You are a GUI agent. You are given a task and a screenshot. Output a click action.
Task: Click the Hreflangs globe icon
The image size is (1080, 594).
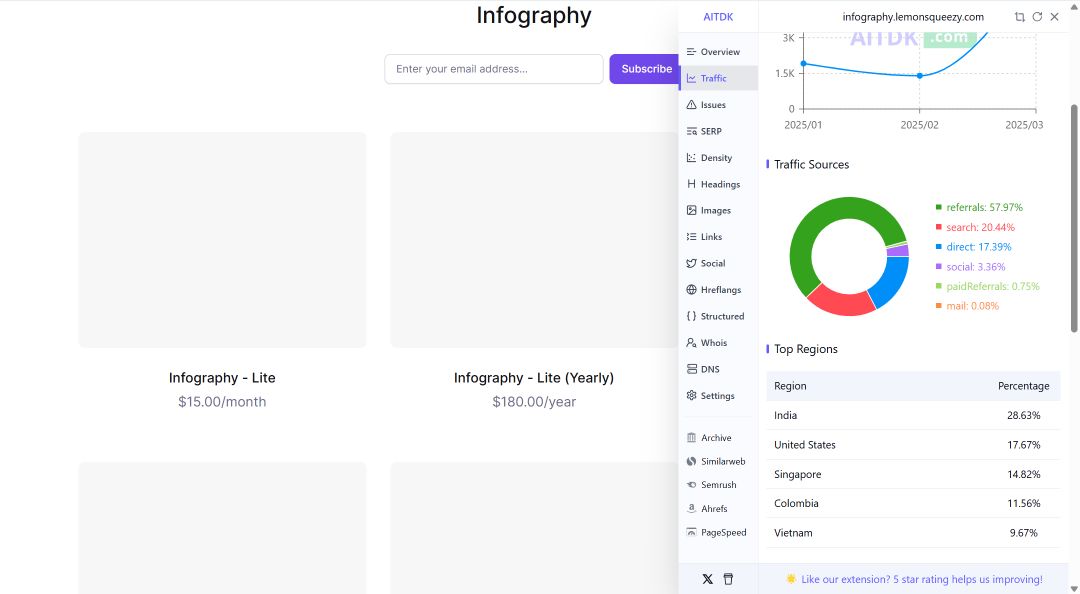692,289
